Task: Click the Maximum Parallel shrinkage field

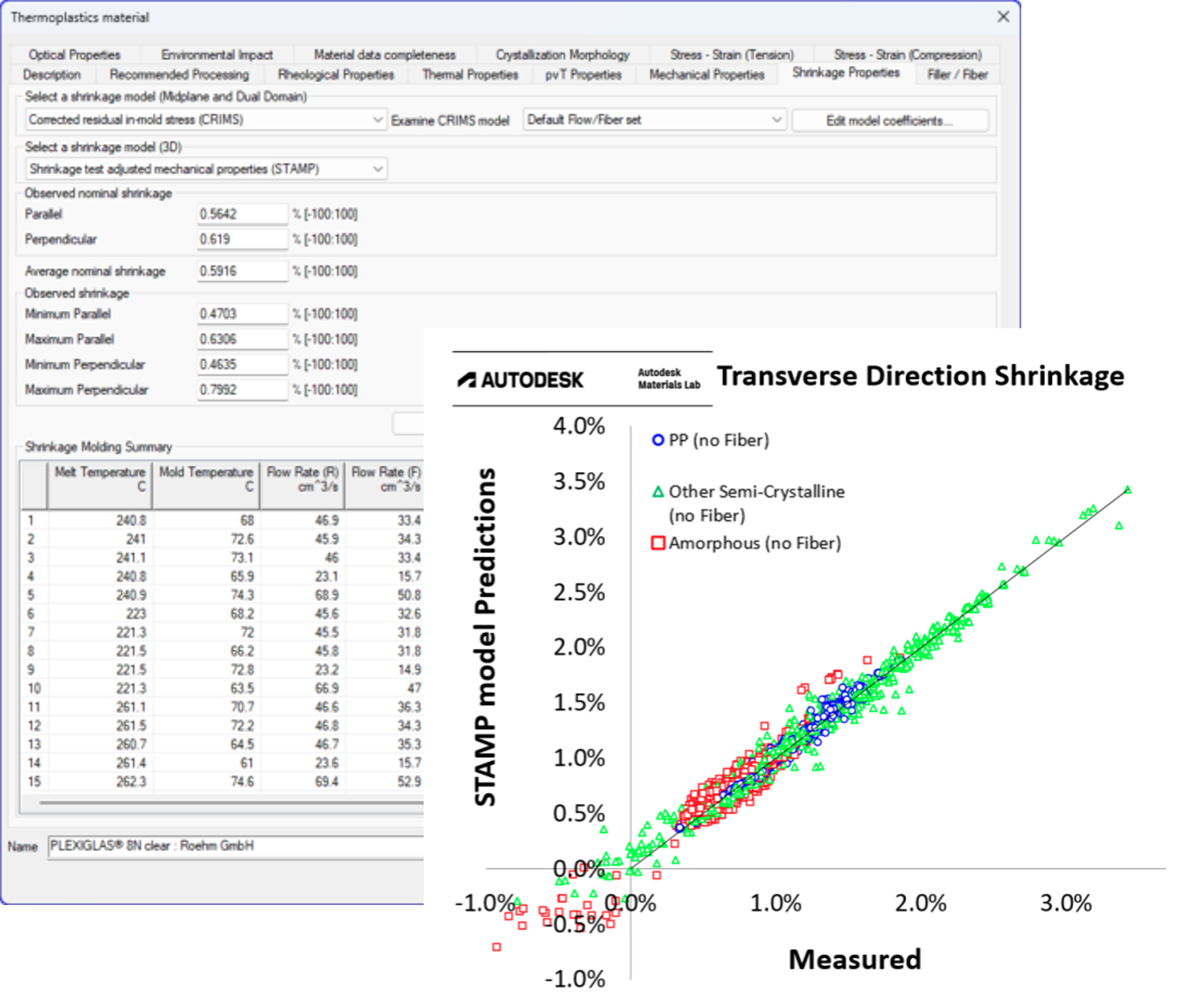Action: point(242,340)
